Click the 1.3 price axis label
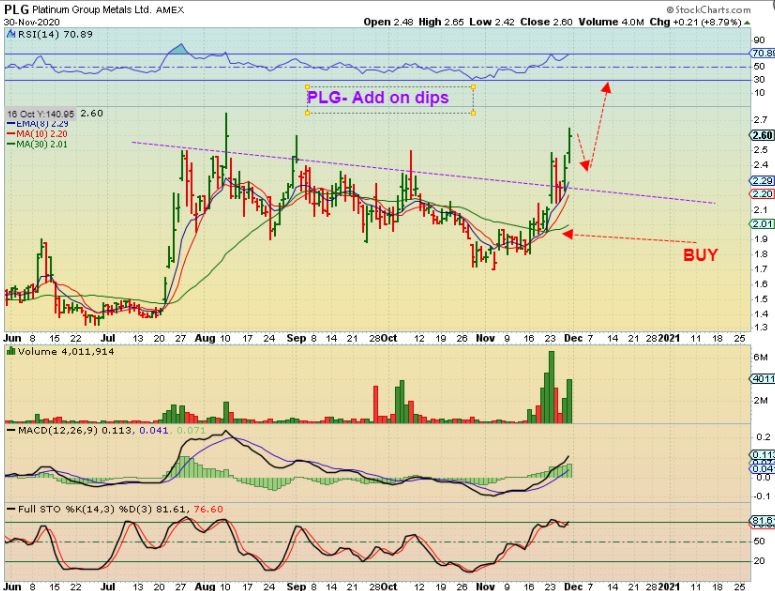The width and height of the screenshot is (775, 591). click(x=761, y=327)
